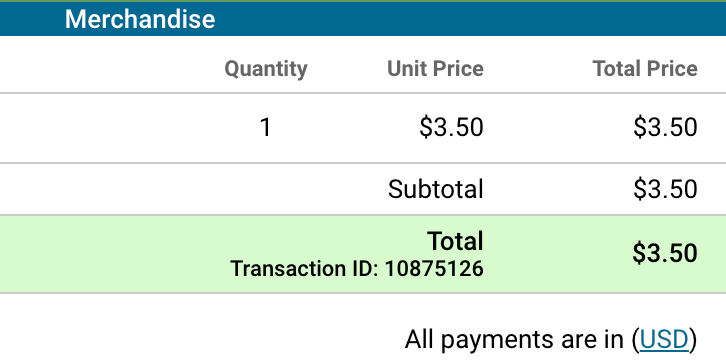The height and width of the screenshot is (364, 726).
Task: Click Transaction ID label text
Action: [x=305, y=269]
